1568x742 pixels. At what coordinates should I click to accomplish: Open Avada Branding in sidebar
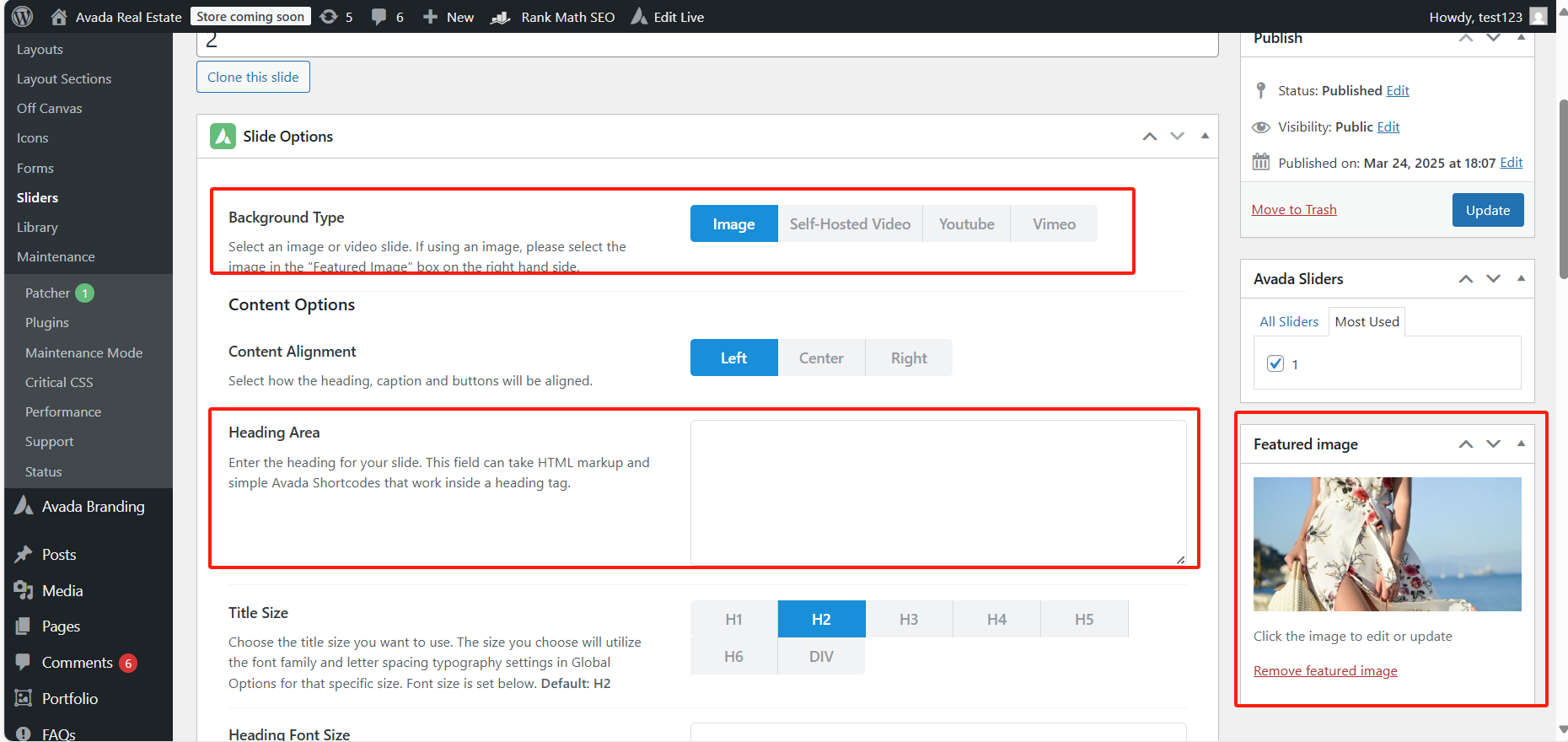tap(93, 506)
